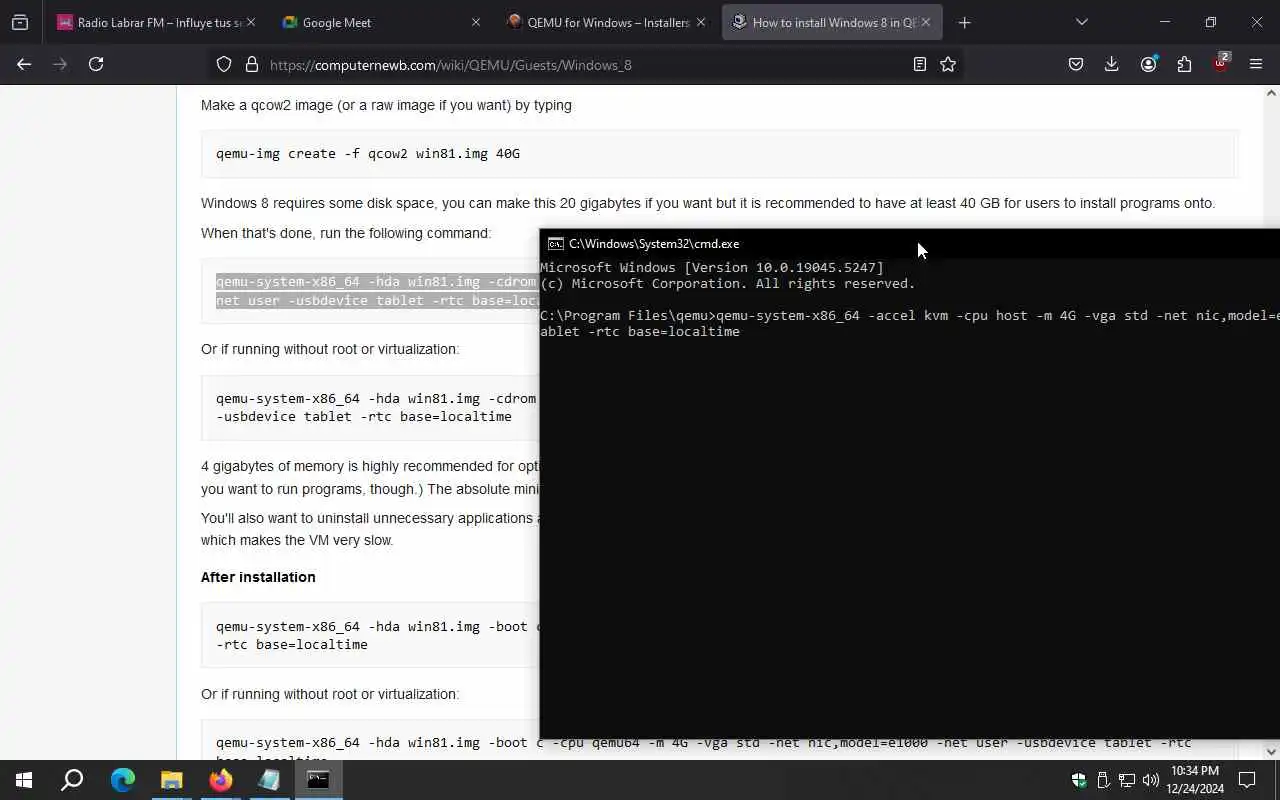Open the Windows notification center
Screen dimensions: 1280x800
coord(1247,780)
